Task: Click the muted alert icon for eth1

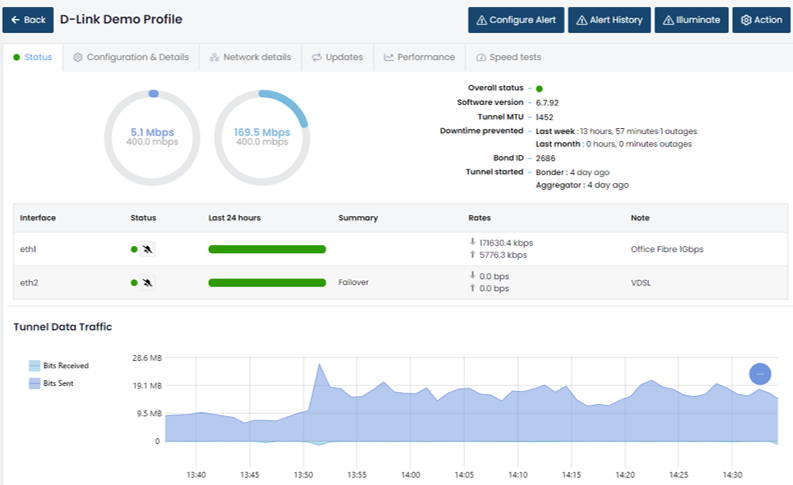Action: (x=147, y=249)
